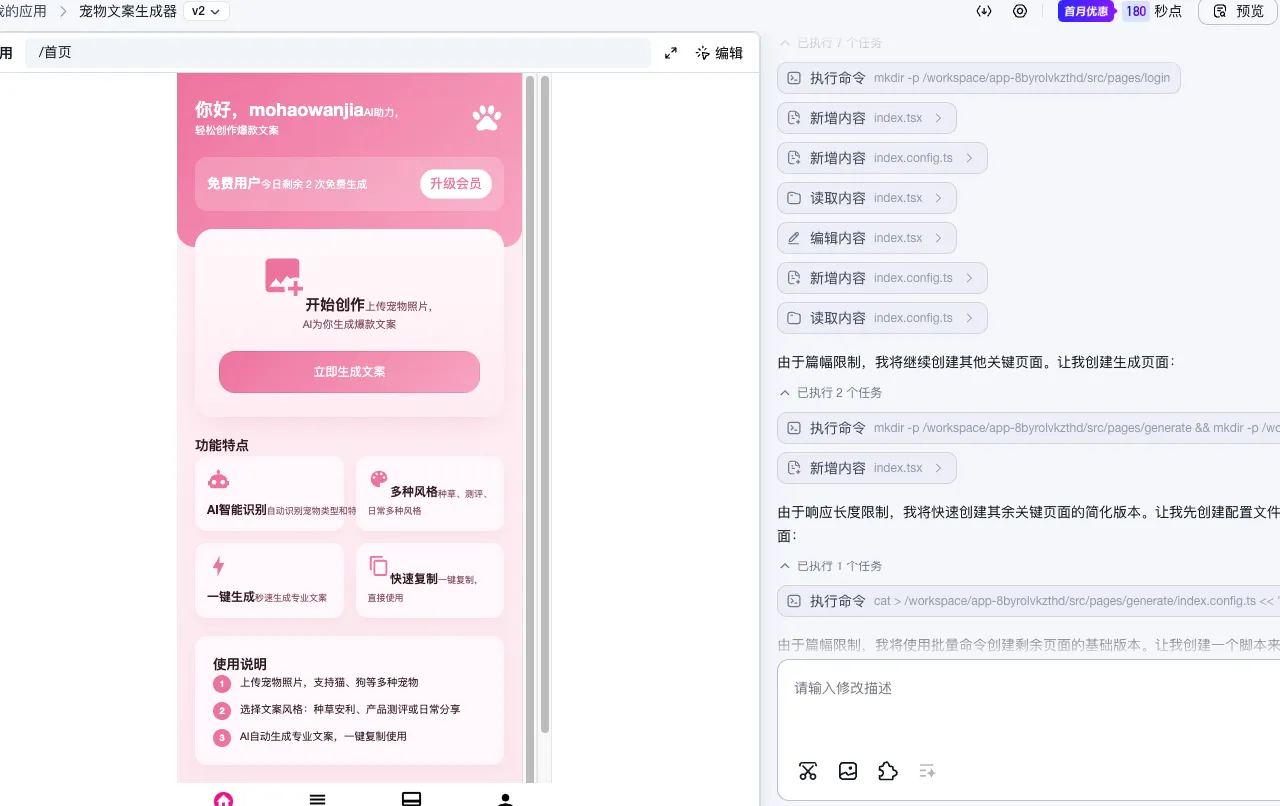Click the 执行命令 mkdir generate command row
The height and width of the screenshot is (806, 1280).
[x=1028, y=428]
